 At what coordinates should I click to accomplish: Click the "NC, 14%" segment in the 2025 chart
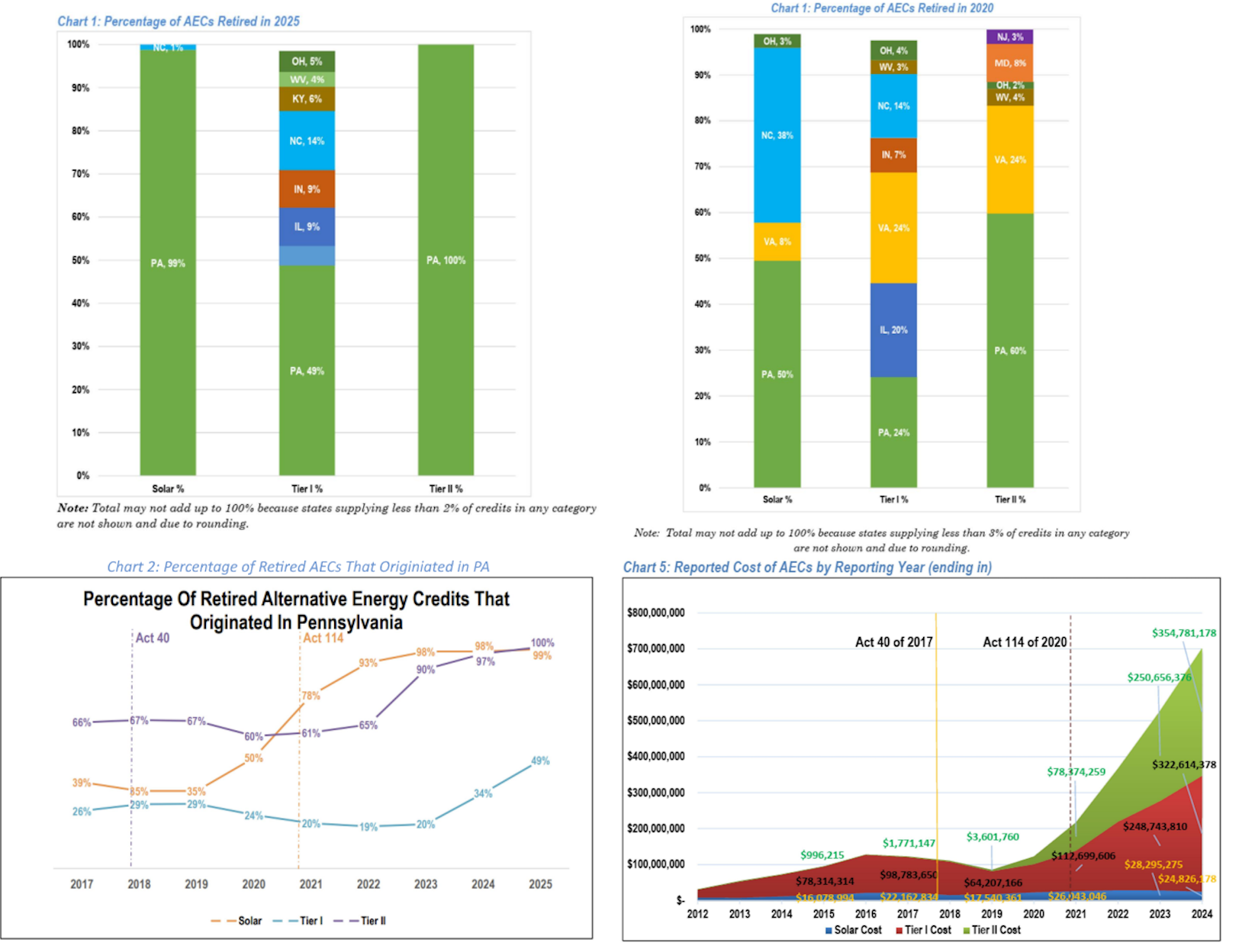pyautogui.click(x=307, y=141)
